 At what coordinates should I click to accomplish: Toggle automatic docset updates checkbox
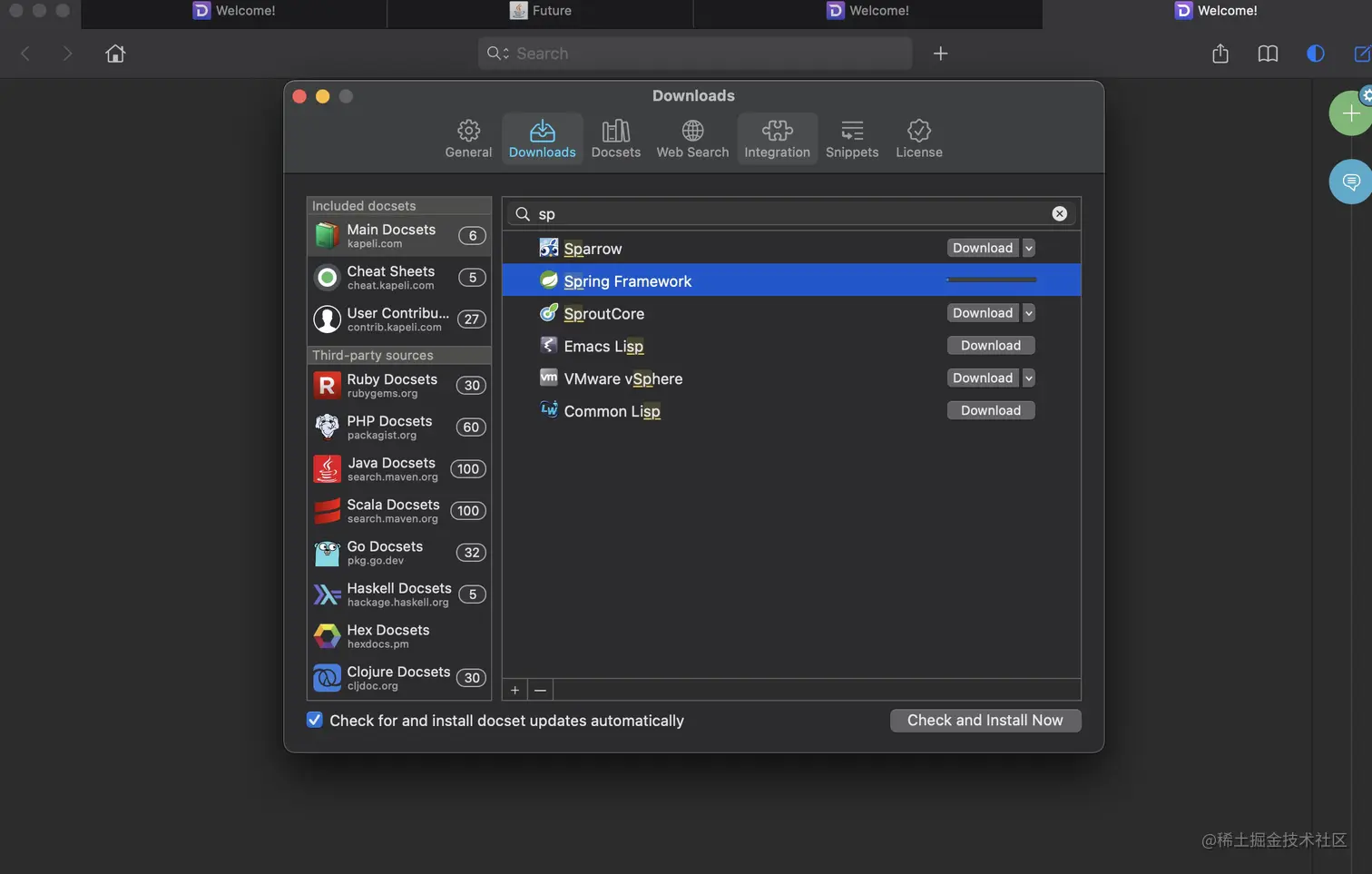point(315,720)
